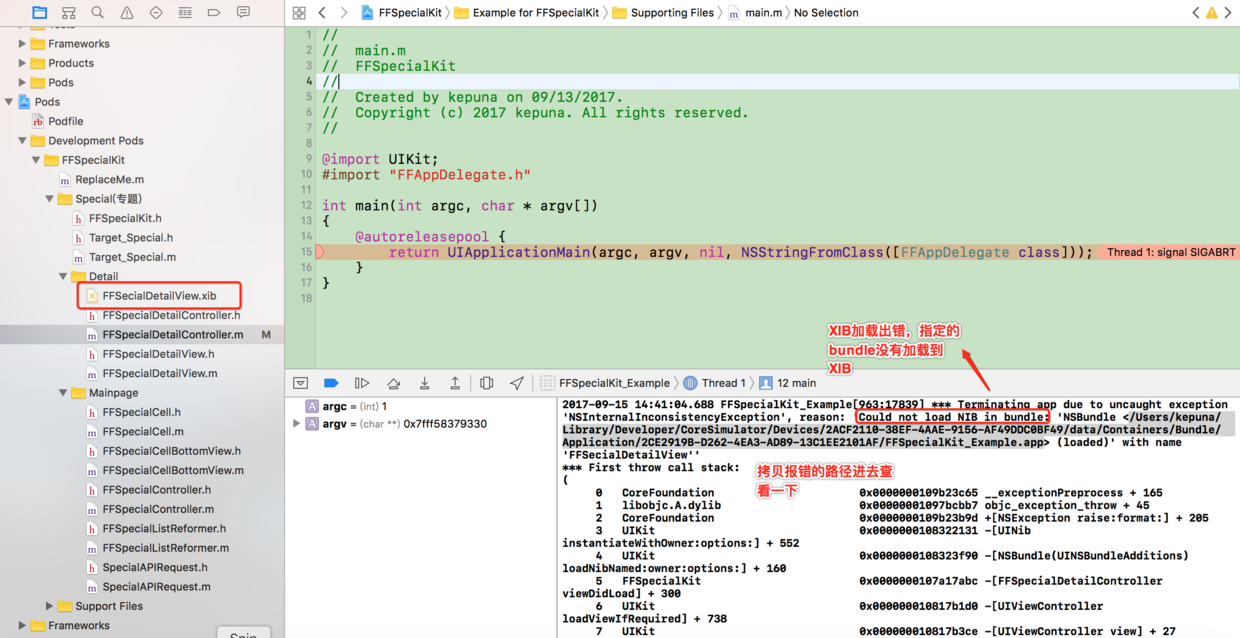1240x638 pixels.
Task: Open the Test navigator diamond icon
Action: (x=156, y=13)
